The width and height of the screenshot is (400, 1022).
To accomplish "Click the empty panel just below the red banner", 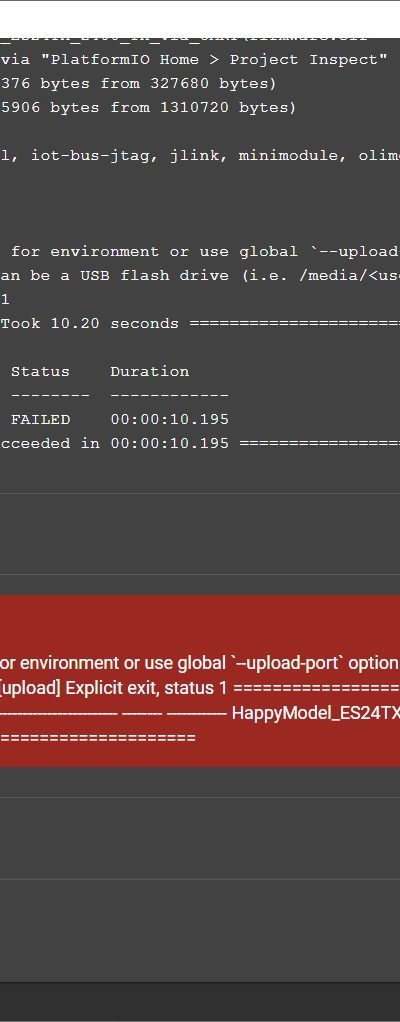I will point(200,838).
